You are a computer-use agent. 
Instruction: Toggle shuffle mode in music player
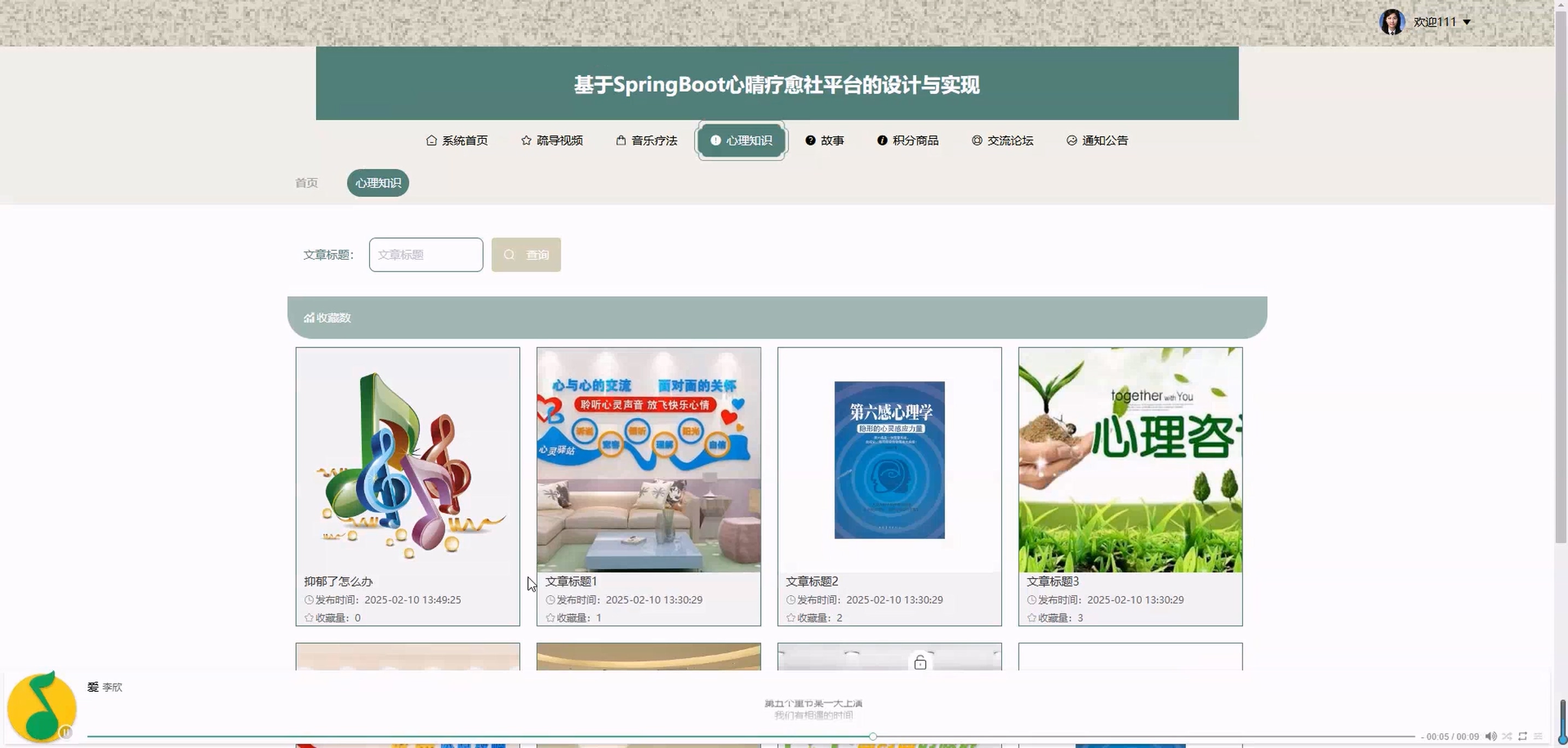1507,737
